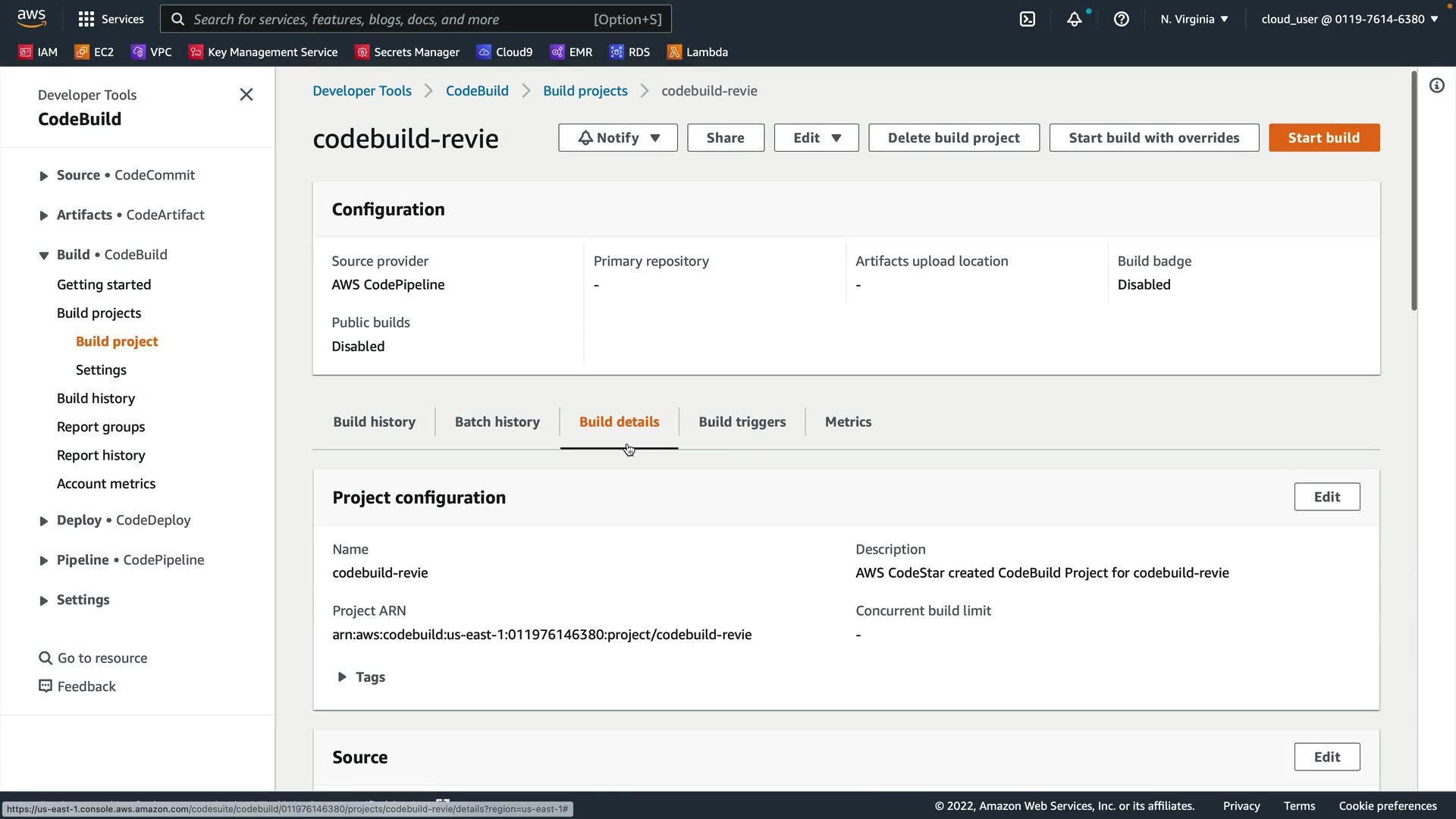Image resolution: width=1456 pixels, height=819 pixels.
Task: Click the help question mark icon
Action: pos(1122,19)
